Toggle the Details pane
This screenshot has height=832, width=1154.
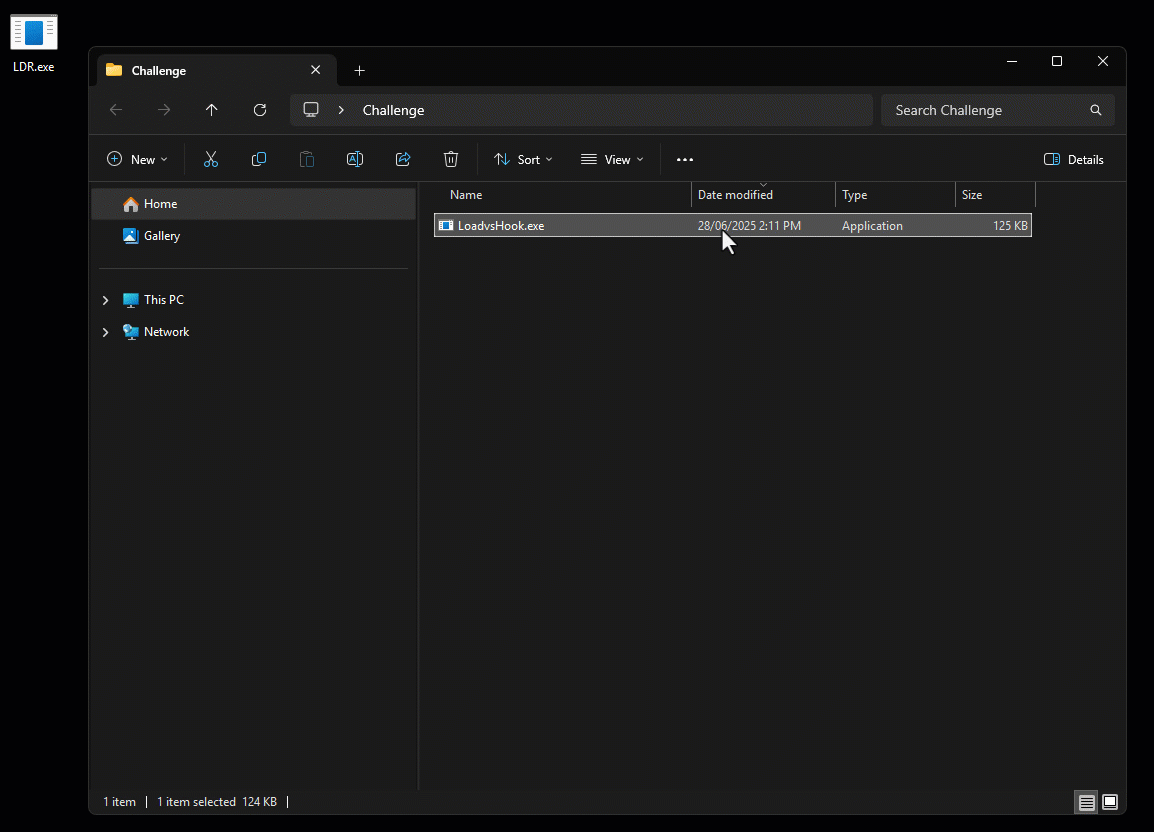[x=1074, y=159]
